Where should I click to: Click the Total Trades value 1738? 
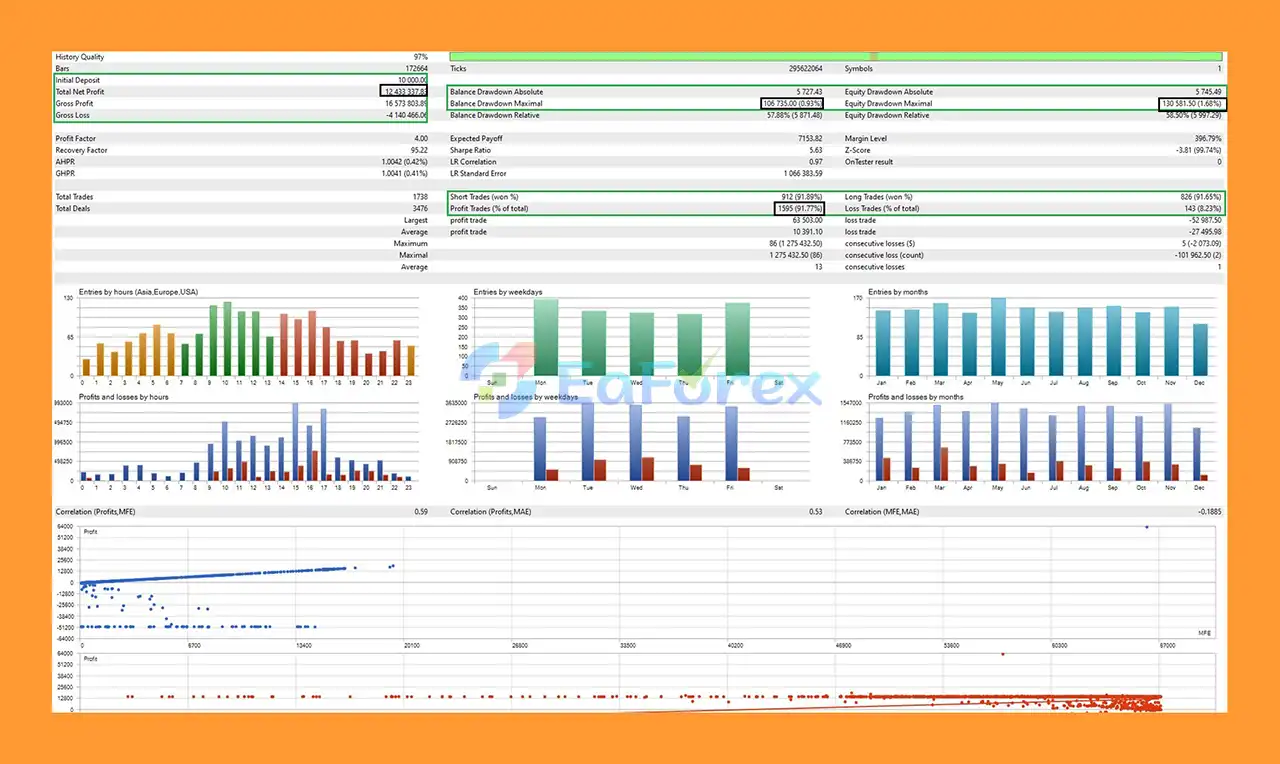418,197
